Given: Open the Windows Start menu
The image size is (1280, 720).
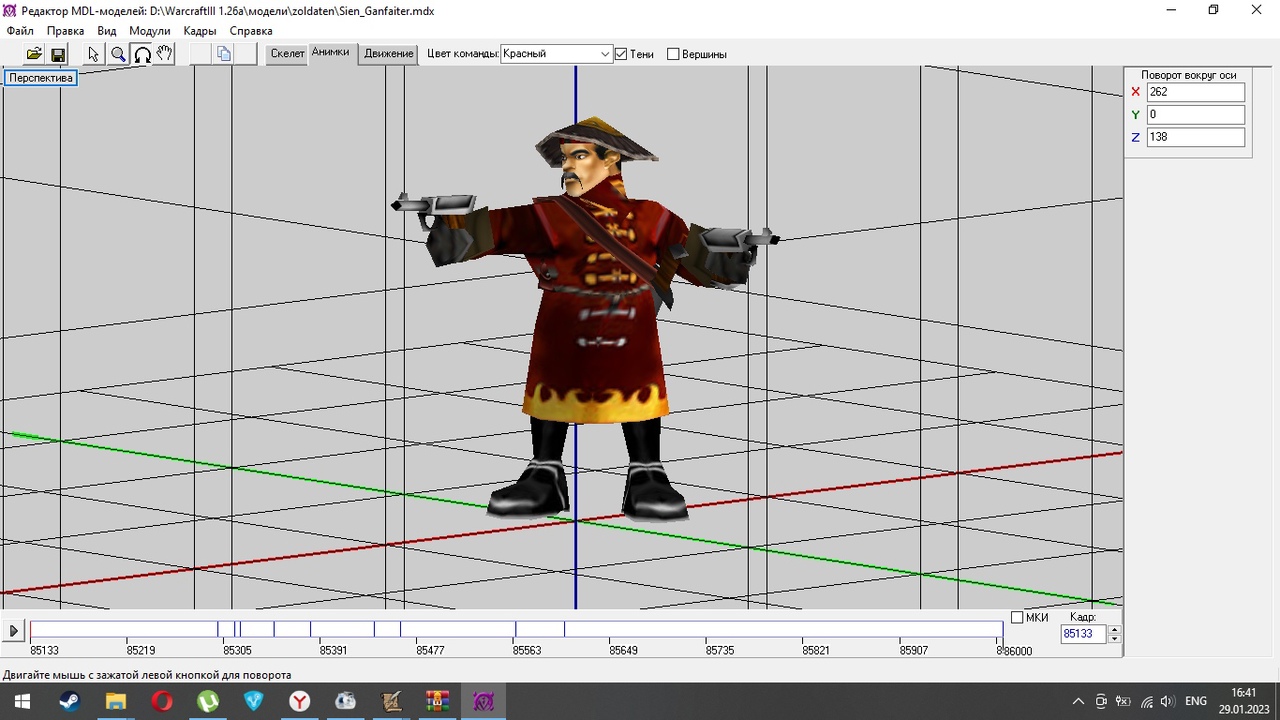Looking at the screenshot, I should 21,701.
